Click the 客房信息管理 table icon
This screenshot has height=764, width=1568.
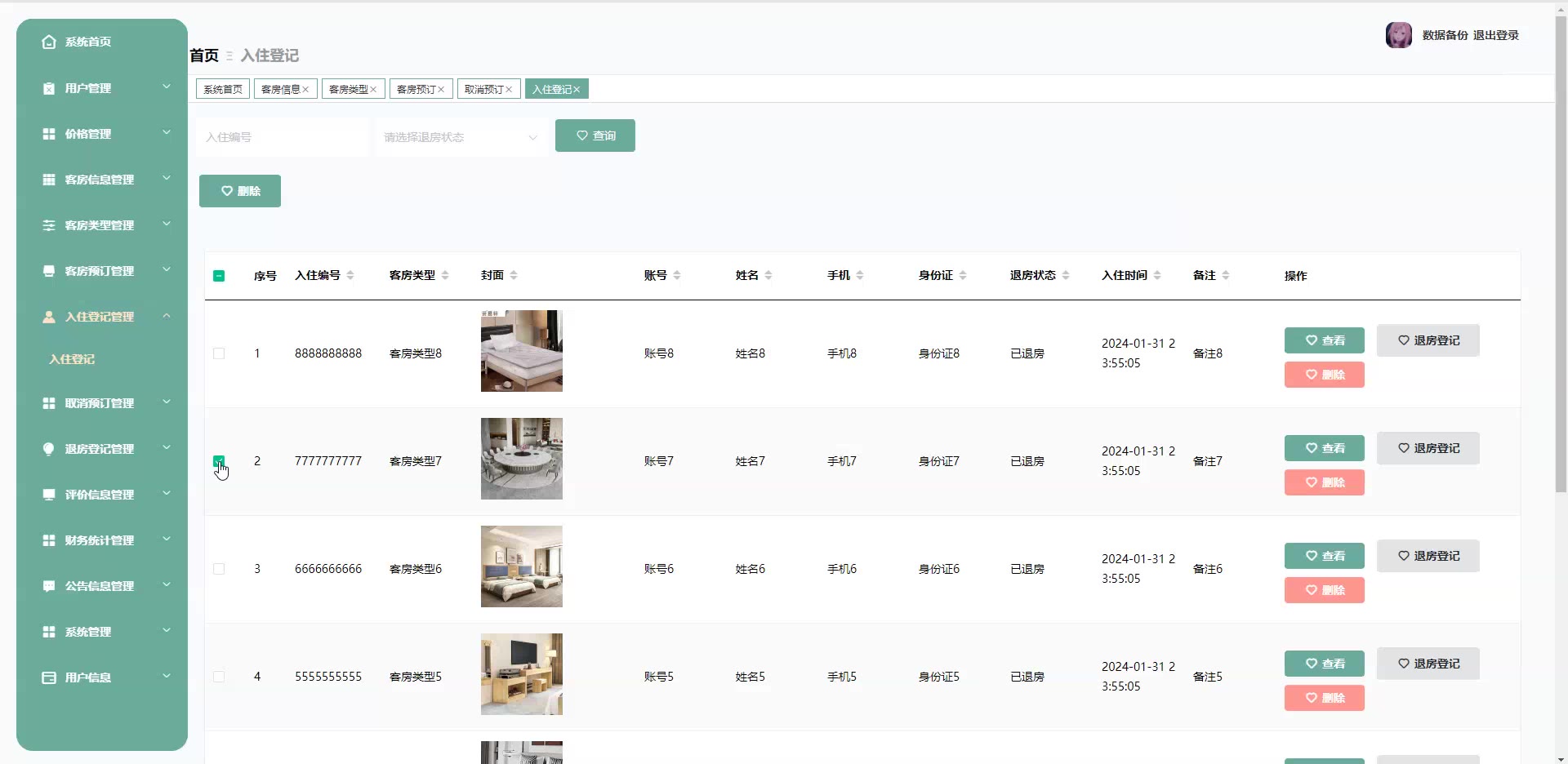coord(49,180)
